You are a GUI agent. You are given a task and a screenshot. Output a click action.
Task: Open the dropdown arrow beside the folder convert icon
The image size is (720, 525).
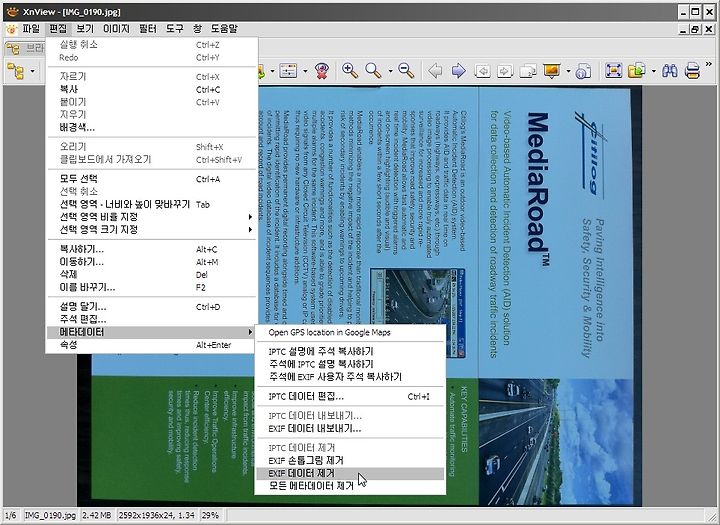click(653, 71)
